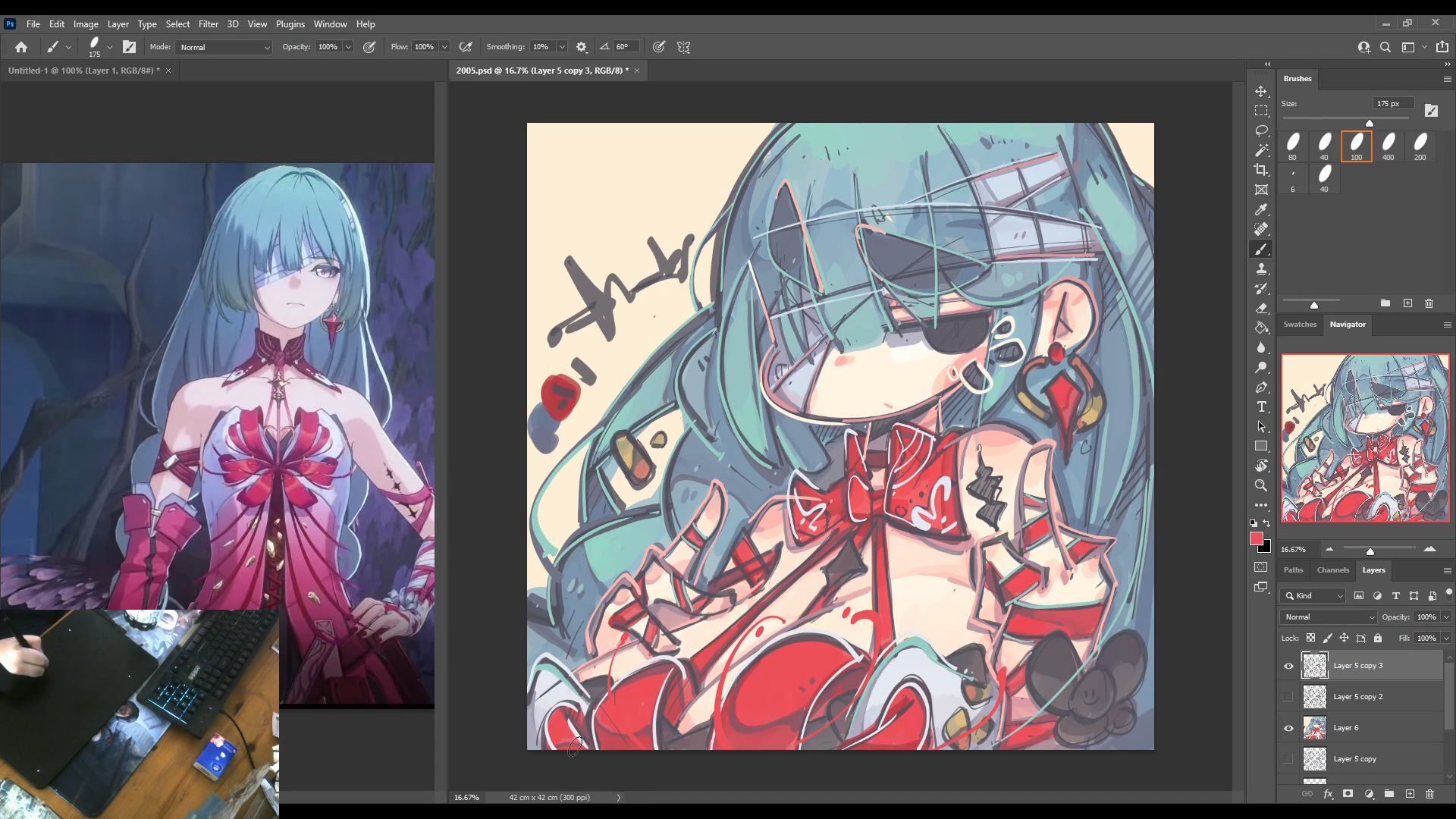The width and height of the screenshot is (1456, 819).
Task: Select the Move tool
Action: [x=1261, y=91]
